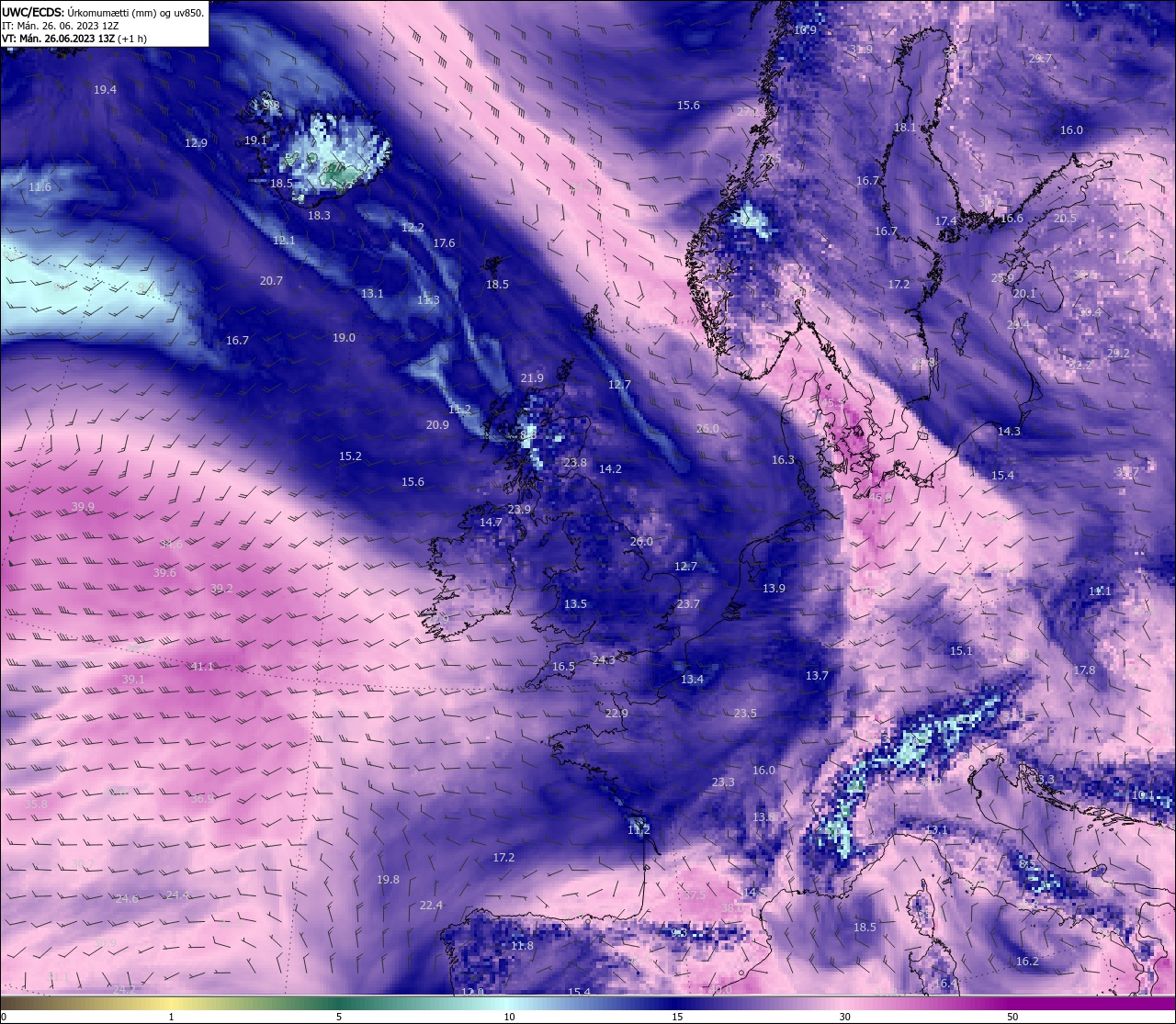Click the 24.3 value on England's south coast
Viewport: 1176px width, 1024px height.
pyautogui.click(x=604, y=660)
